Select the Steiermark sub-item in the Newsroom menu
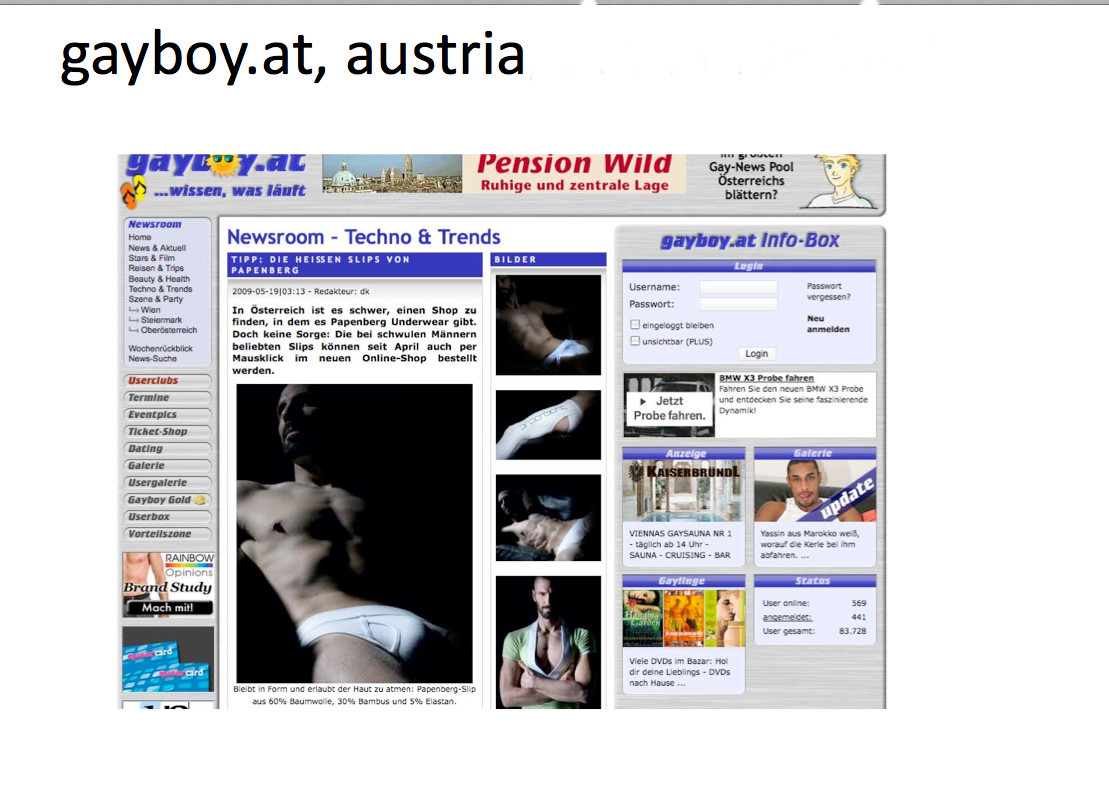 160,320
